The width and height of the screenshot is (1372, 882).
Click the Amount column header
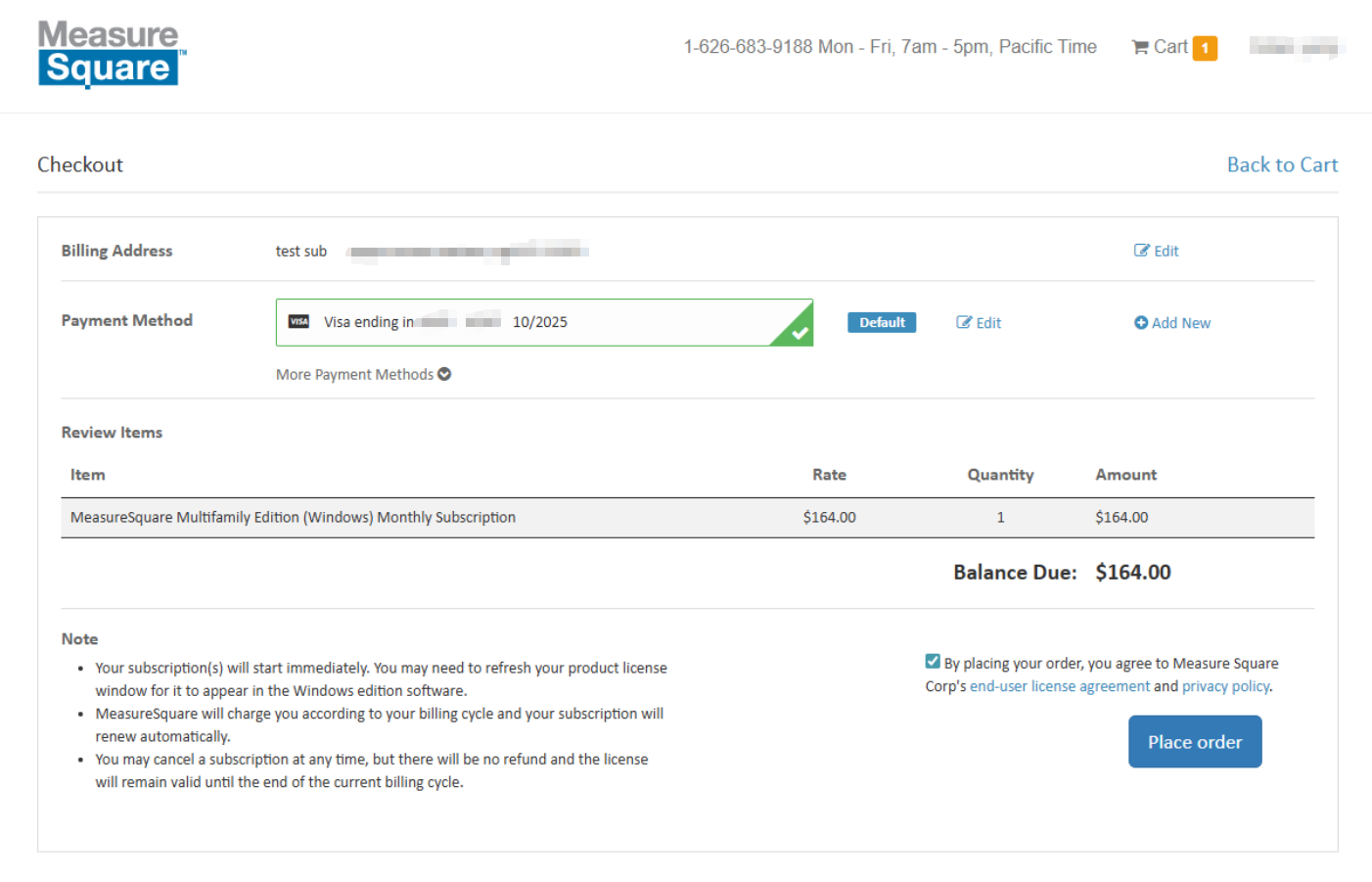tap(1125, 475)
